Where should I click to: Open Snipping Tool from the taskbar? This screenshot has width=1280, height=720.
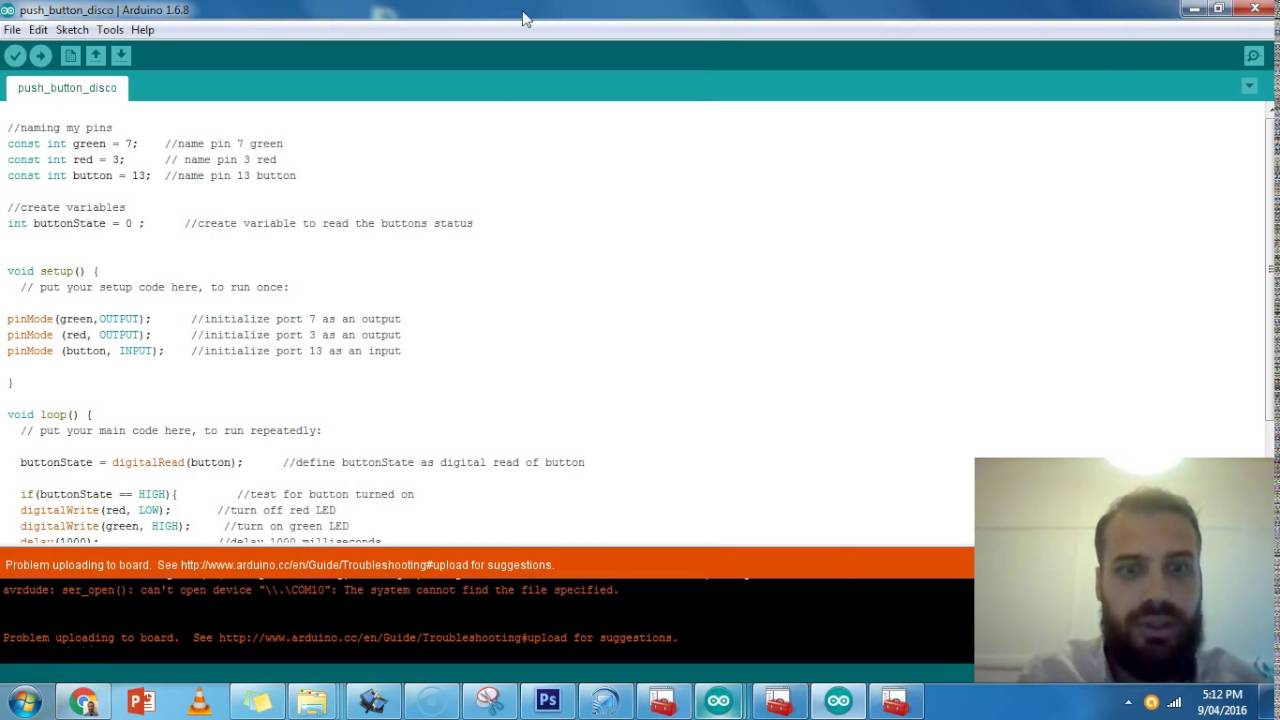489,701
